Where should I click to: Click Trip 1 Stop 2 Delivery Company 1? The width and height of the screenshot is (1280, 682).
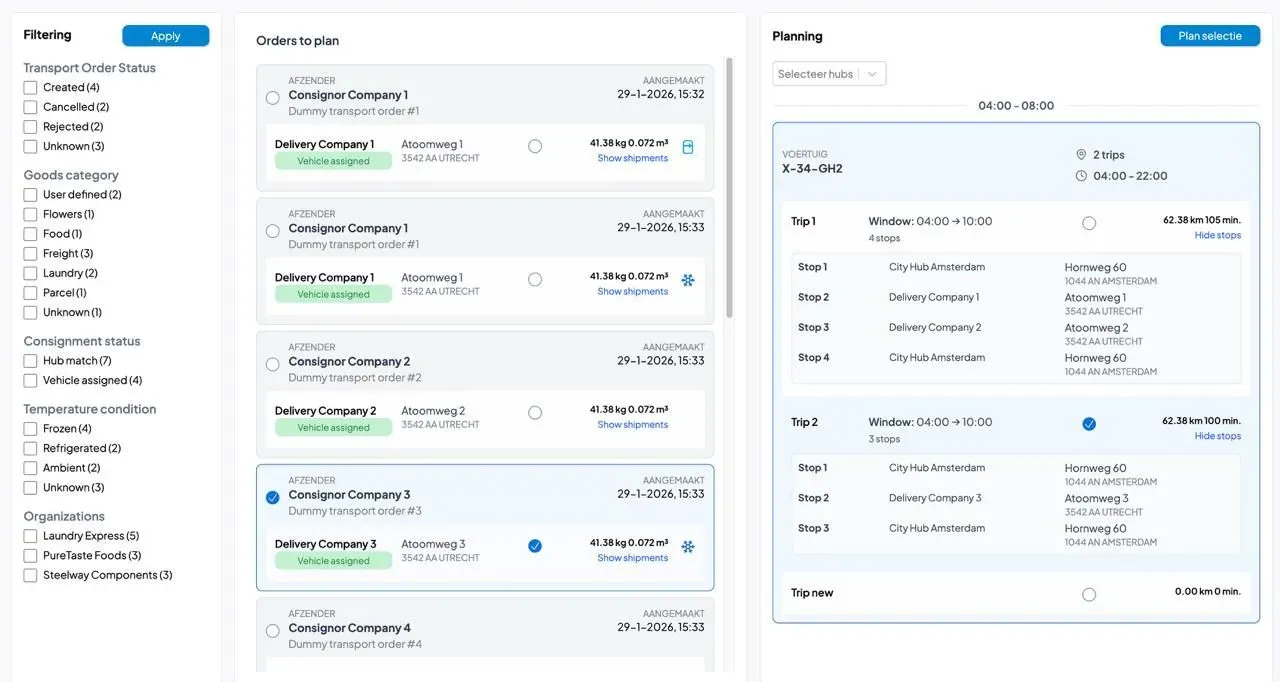(934, 297)
